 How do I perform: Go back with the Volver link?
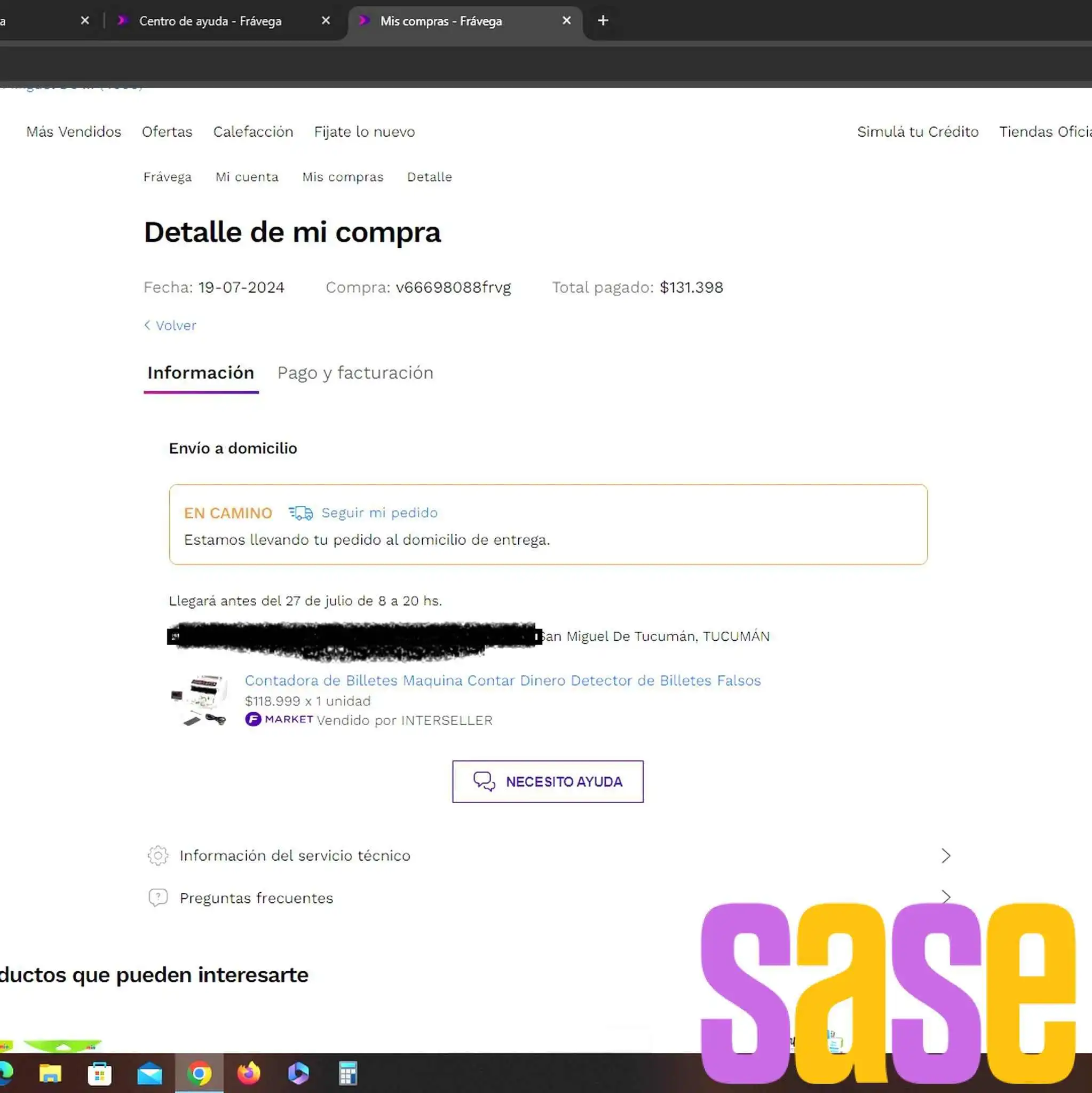(x=170, y=326)
